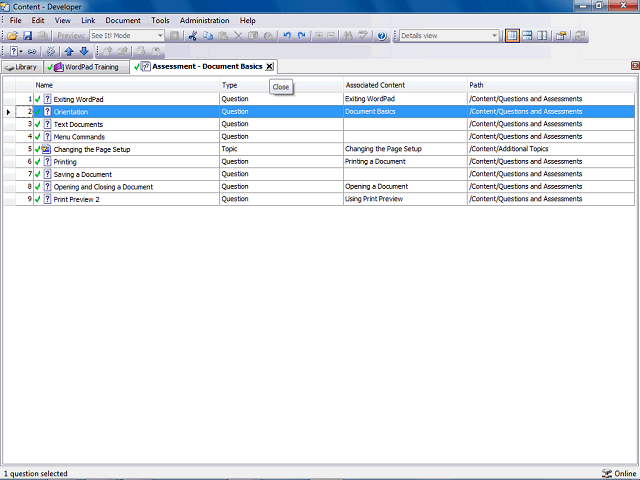Screen dimensions: 640x480
Task: Open the Link menu
Action: click(x=88, y=20)
